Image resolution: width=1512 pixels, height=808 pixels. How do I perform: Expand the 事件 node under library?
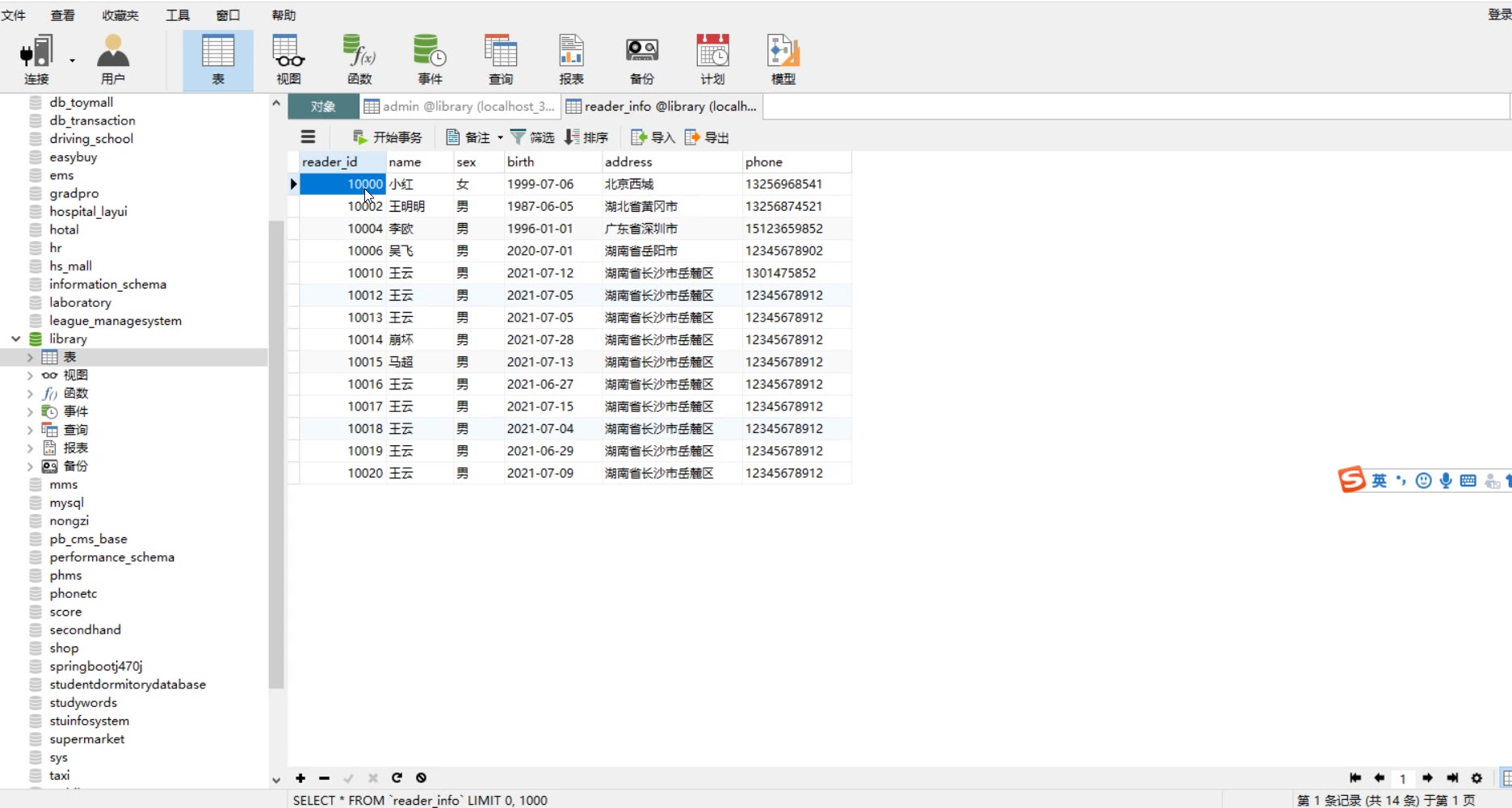(30, 411)
